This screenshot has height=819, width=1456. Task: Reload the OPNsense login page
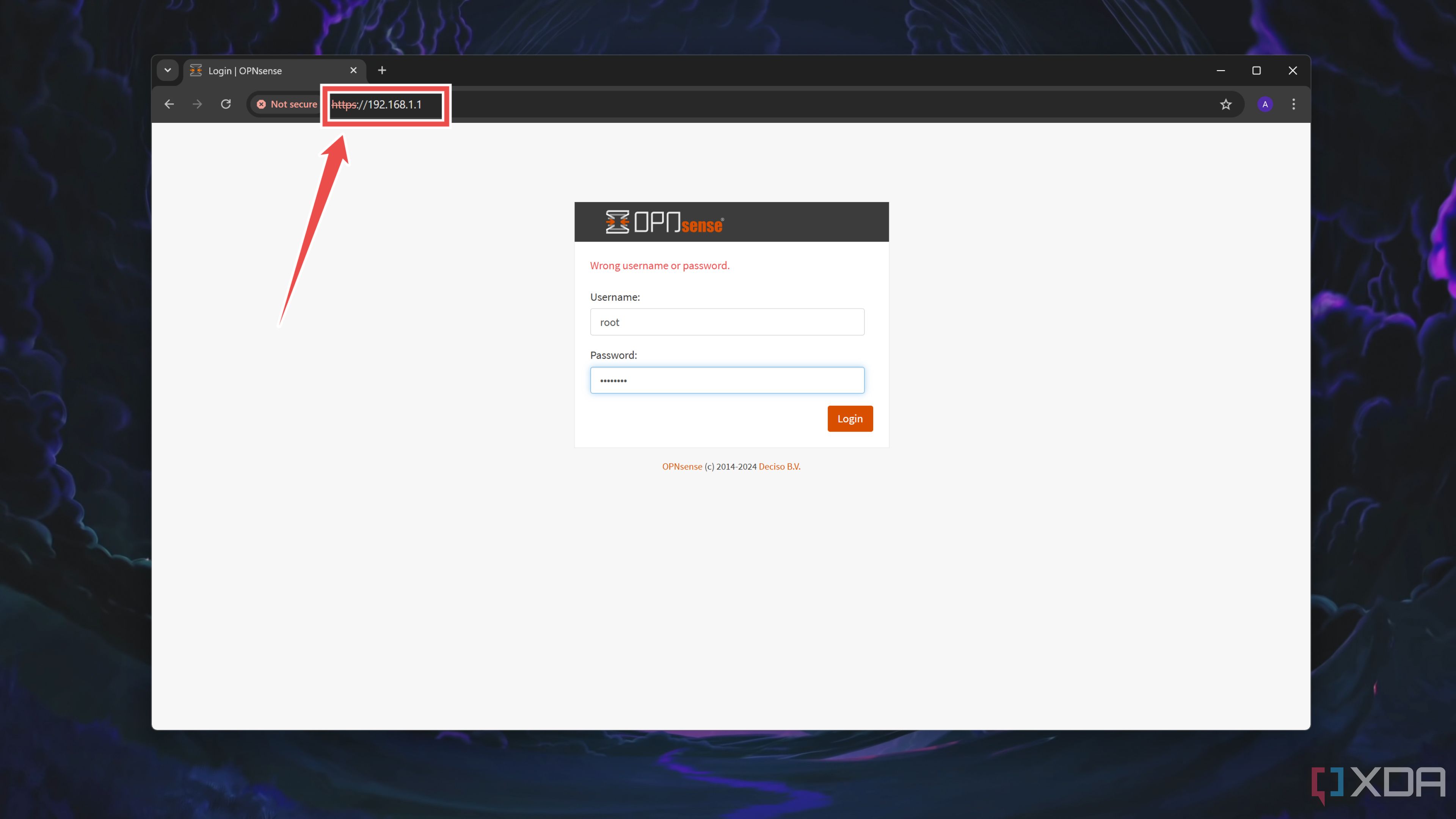tap(226, 104)
